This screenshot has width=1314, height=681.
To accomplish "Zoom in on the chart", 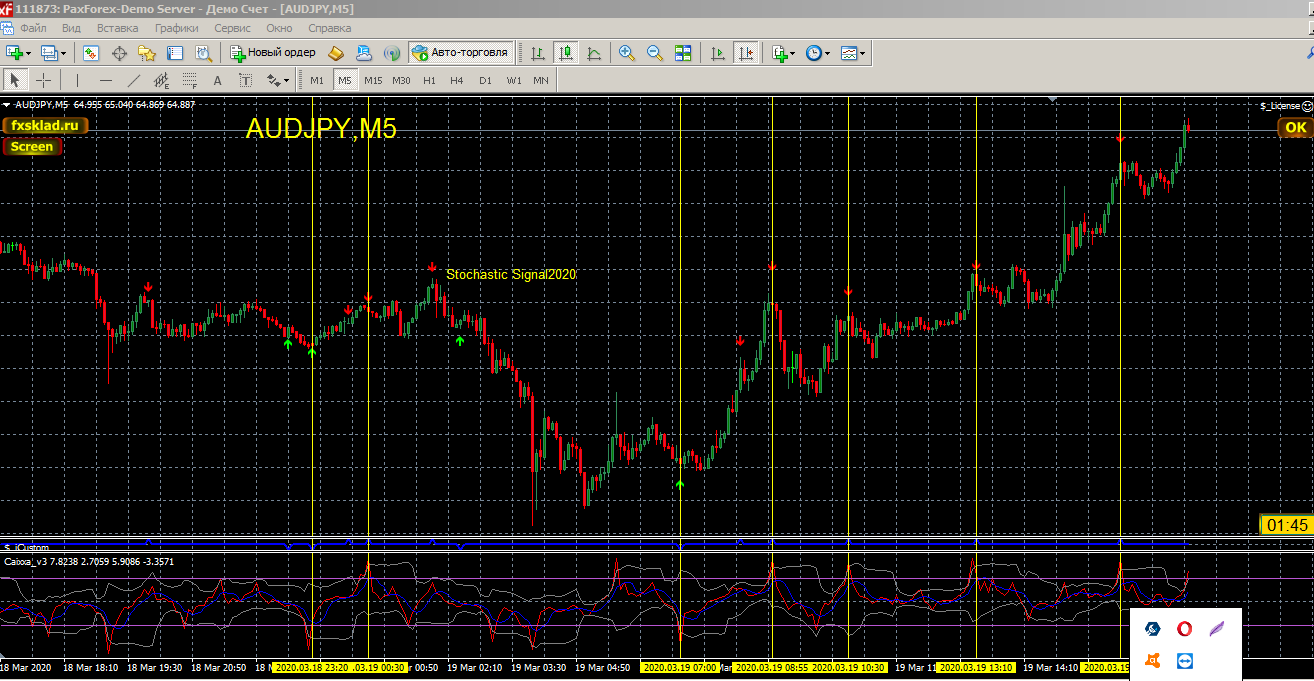I will (x=627, y=53).
